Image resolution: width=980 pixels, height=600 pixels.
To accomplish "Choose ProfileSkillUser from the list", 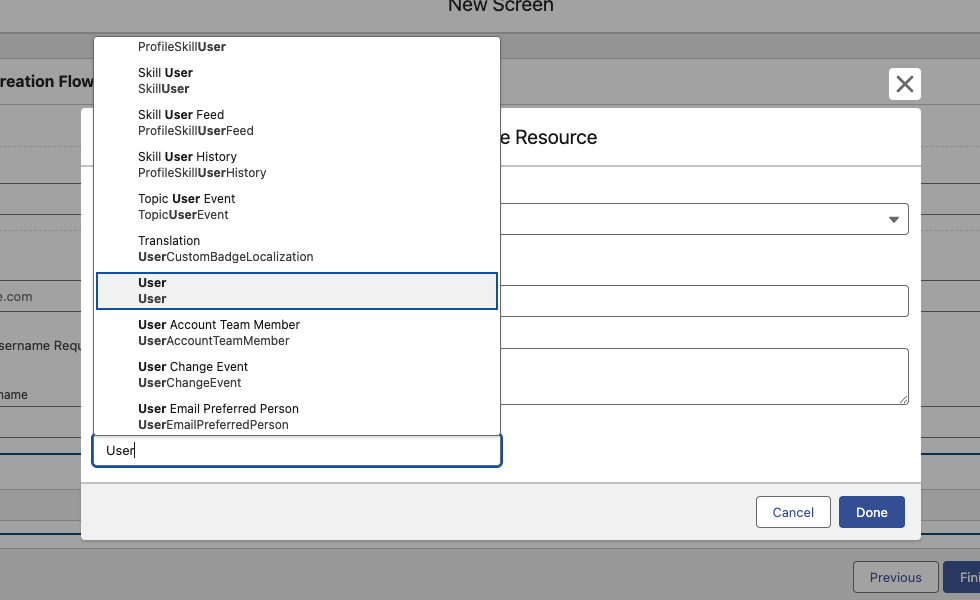I will tap(296, 47).
